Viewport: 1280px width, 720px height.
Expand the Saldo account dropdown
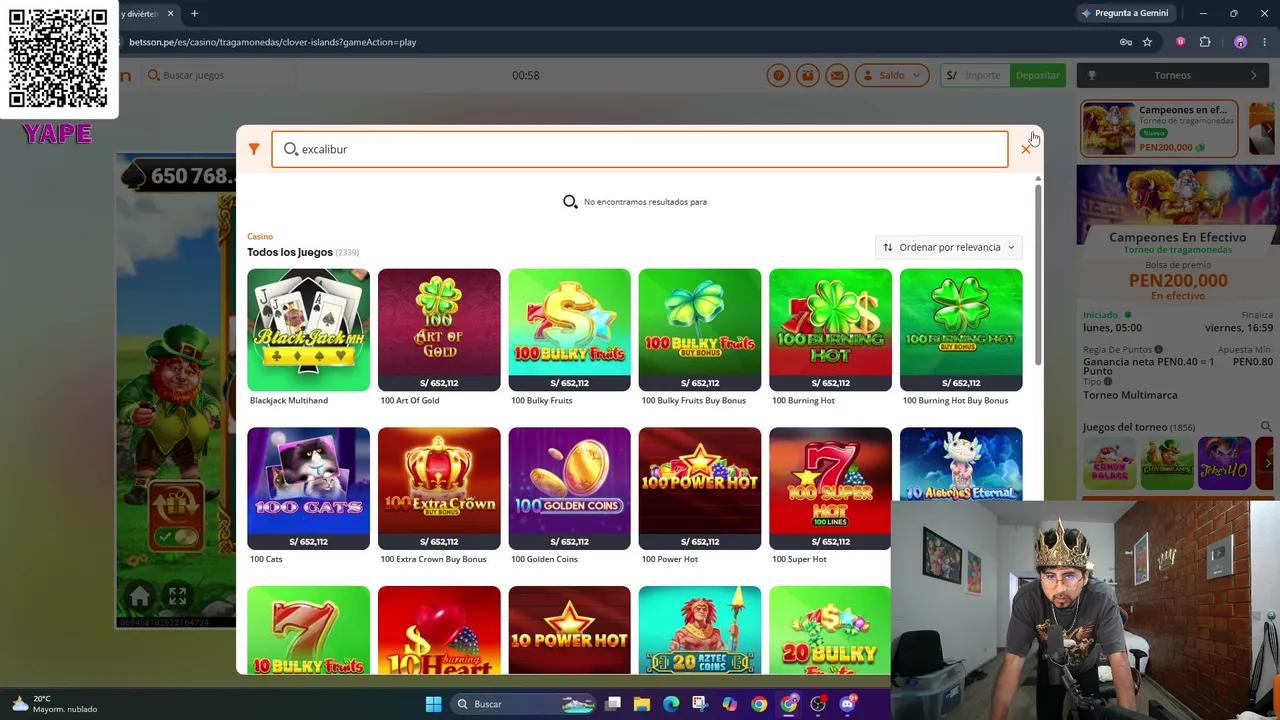click(x=892, y=75)
